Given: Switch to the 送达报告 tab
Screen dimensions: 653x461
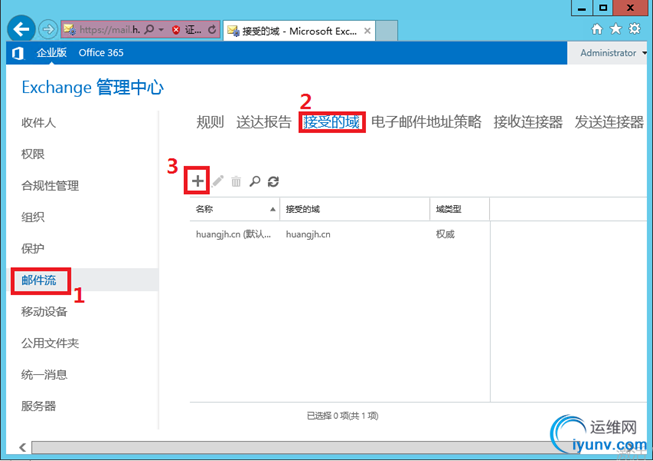Looking at the screenshot, I should coord(264,122).
